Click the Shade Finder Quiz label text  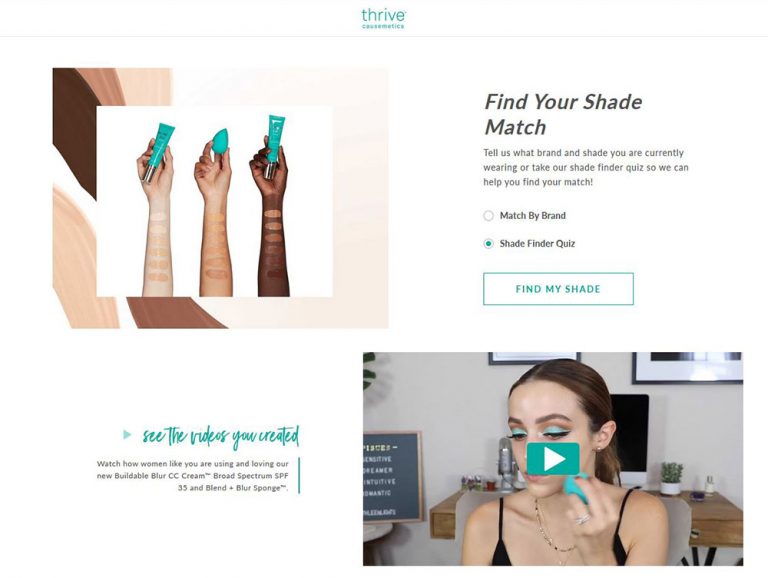pyautogui.click(x=537, y=243)
